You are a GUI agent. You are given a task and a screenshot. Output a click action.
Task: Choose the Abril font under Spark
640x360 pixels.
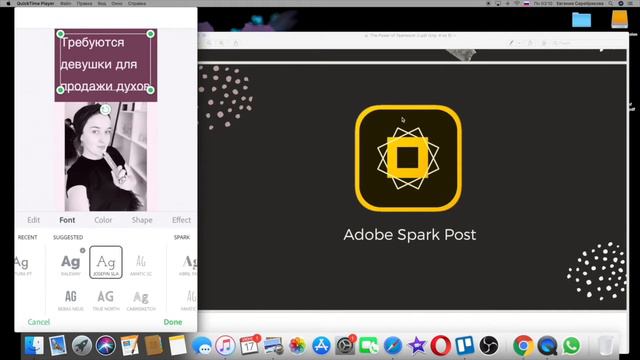188,264
